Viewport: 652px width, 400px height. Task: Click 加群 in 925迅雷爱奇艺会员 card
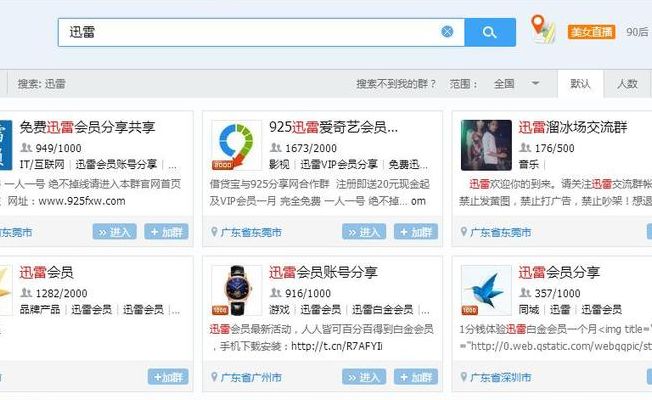(x=416, y=232)
